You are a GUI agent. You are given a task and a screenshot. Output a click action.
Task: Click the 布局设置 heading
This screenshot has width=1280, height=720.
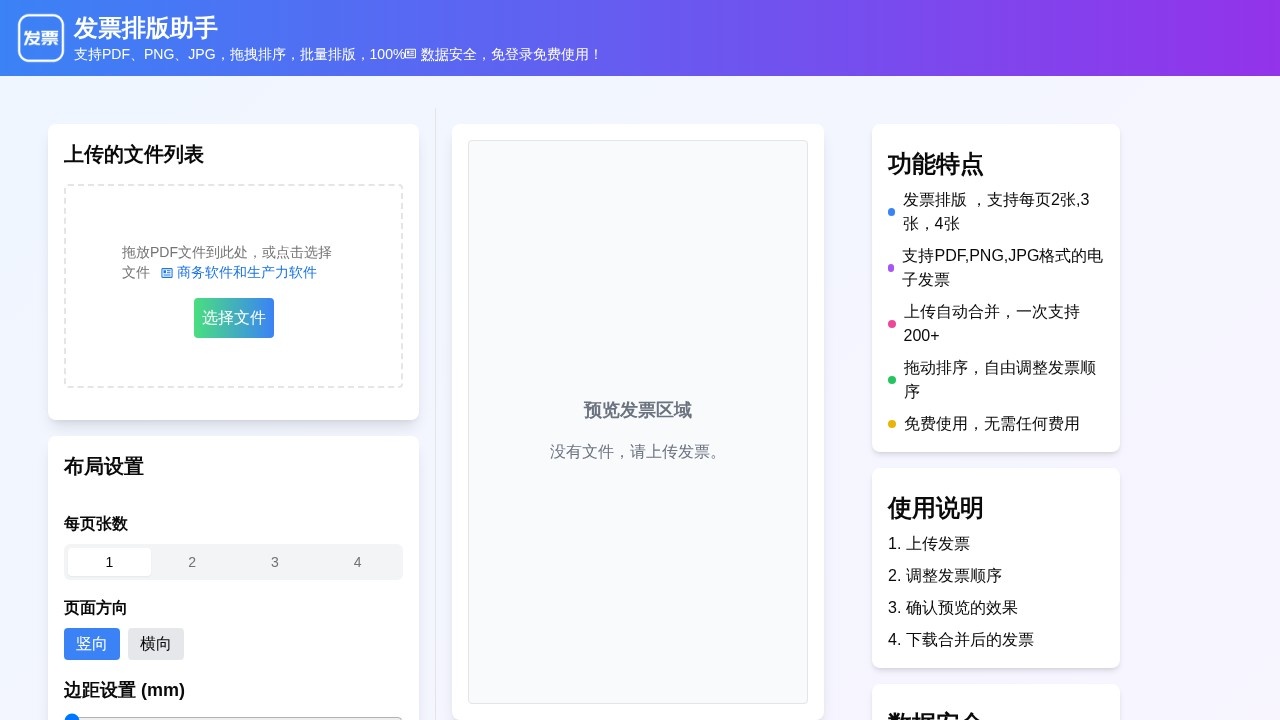[104, 466]
